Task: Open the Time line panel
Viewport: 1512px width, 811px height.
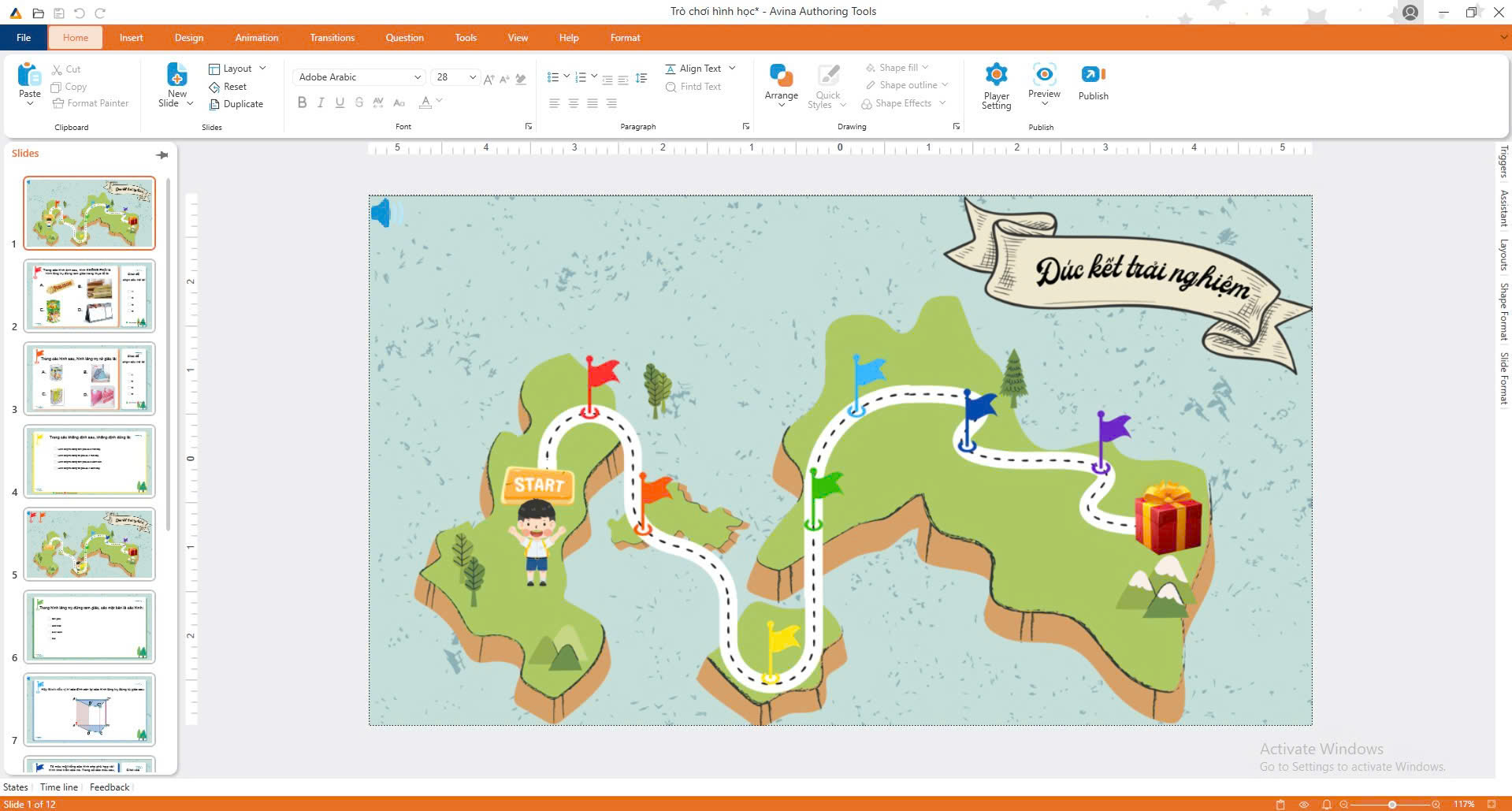Action: click(59, 787)
